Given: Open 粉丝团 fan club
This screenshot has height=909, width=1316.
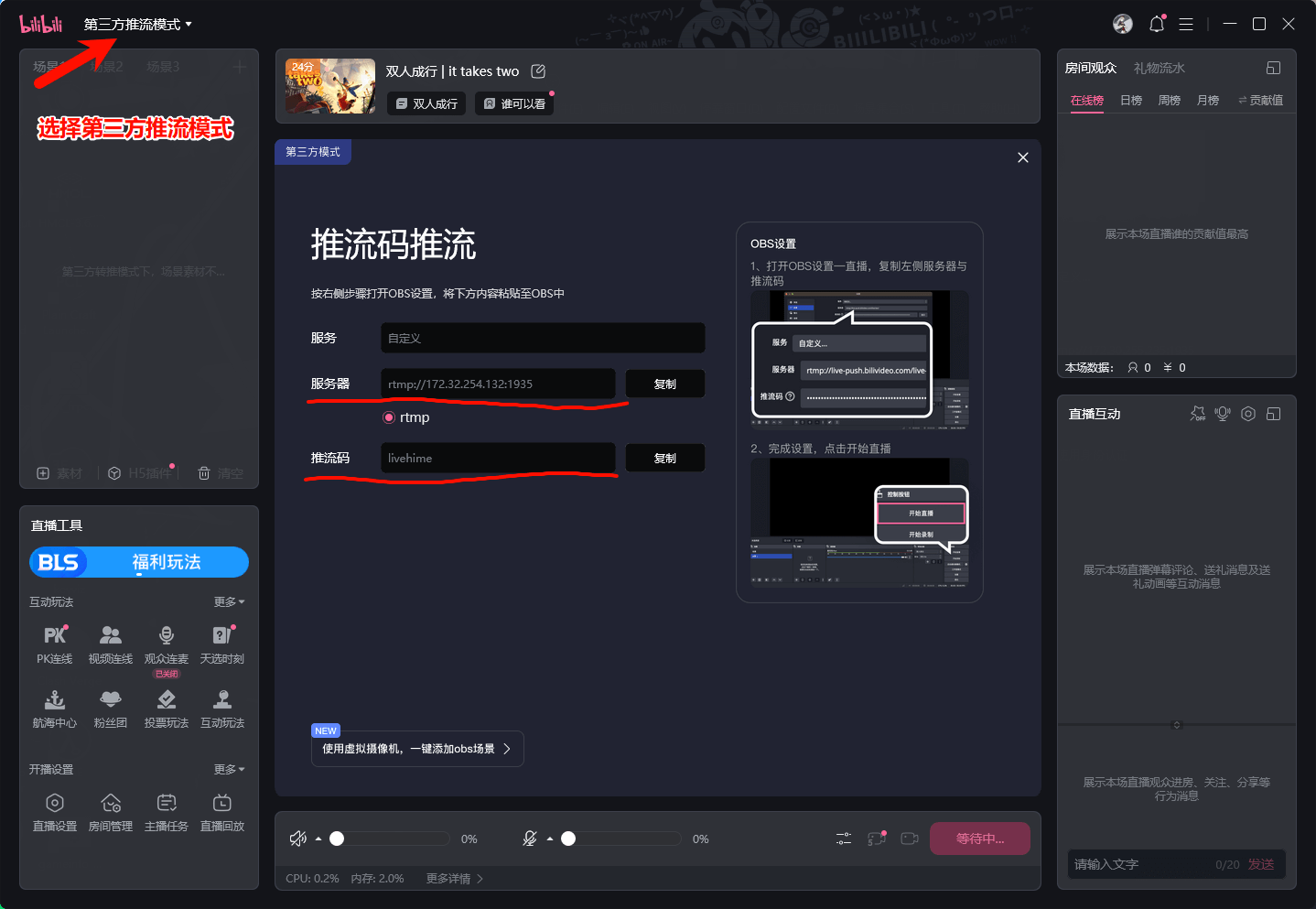Looking at the screenshot, I should [111, 709].
